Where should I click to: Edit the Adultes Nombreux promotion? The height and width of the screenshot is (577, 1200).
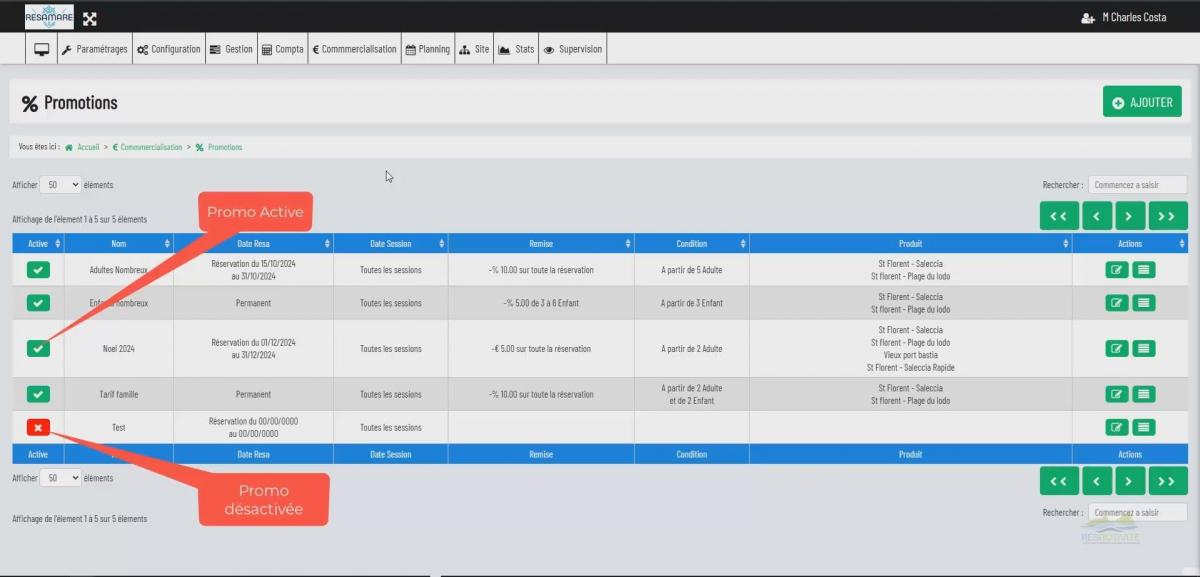coord(1116,269)
